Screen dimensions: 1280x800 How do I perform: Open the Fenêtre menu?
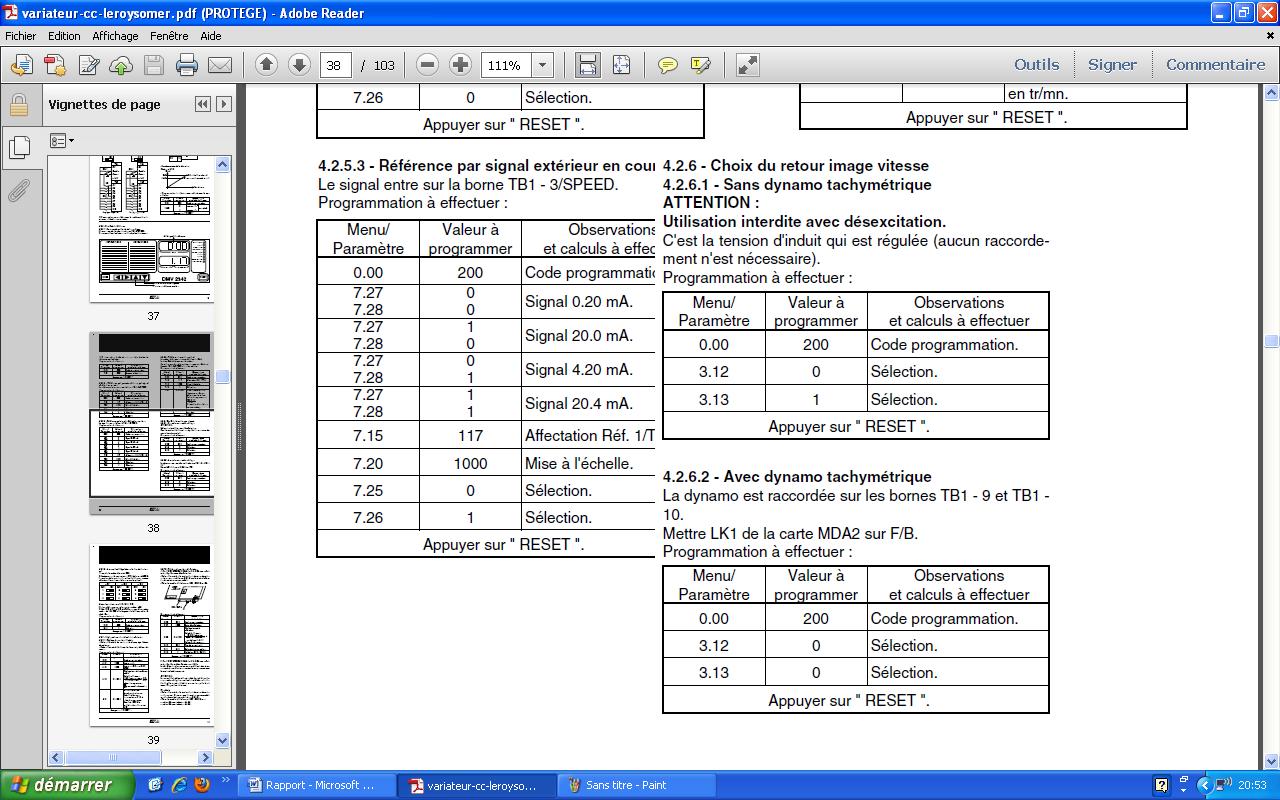point(169,36)
